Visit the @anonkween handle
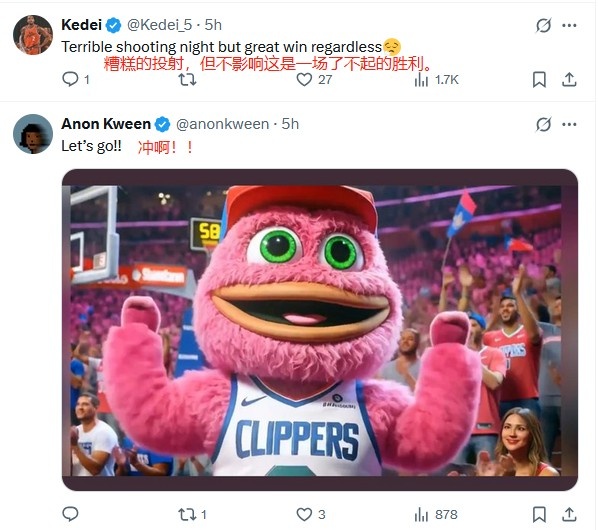This screenshot has width=598, height=530. [222, 124]
